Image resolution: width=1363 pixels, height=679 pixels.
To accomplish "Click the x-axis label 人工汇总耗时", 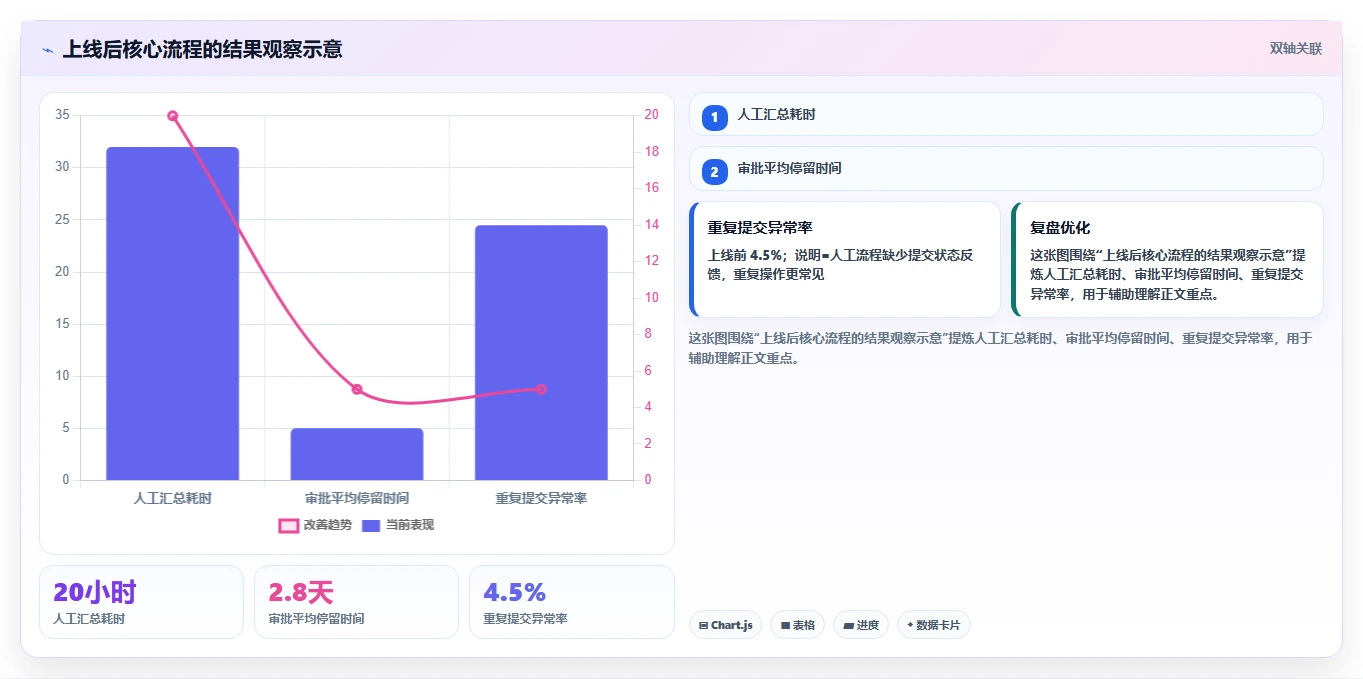I will [x=172, y=497].
